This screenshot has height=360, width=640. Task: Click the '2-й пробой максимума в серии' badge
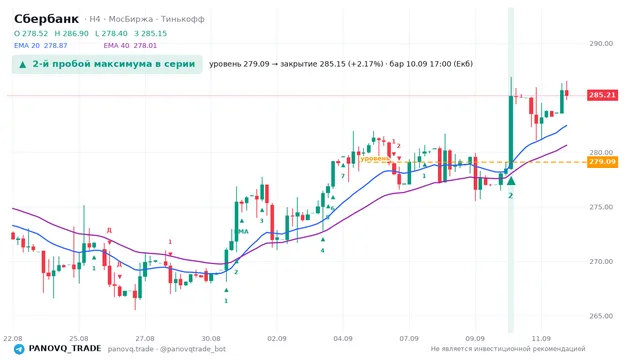click(x=107, y=64)
